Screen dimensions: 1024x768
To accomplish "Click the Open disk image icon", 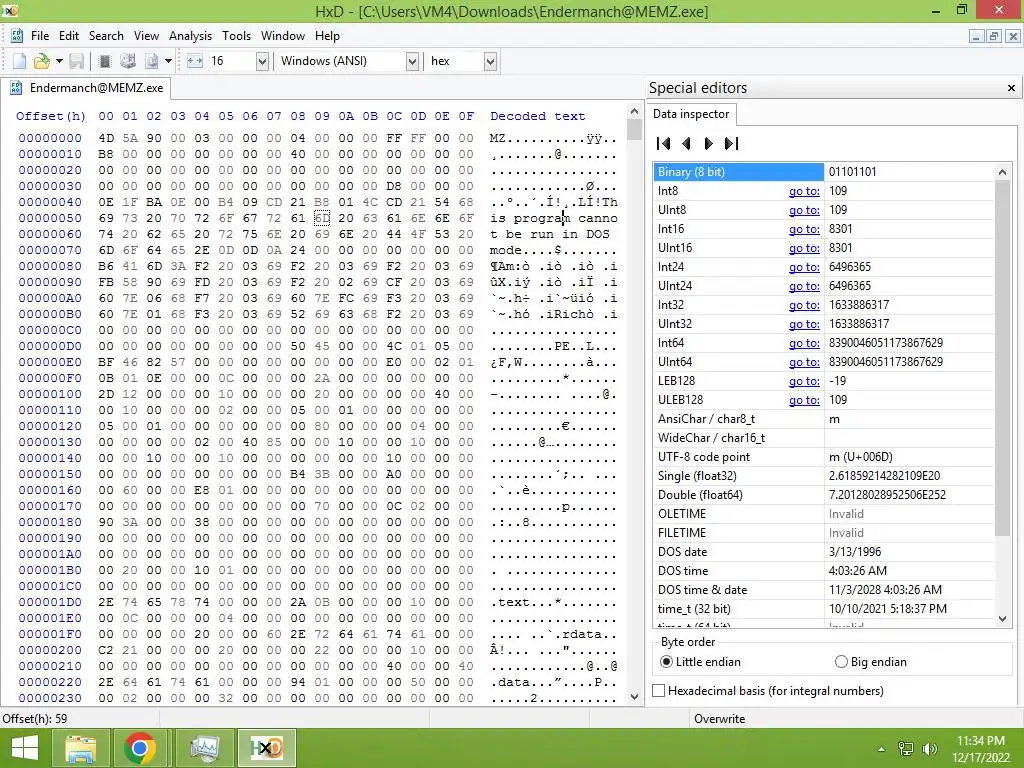I will pyautogui.click(x=152, y=61).
